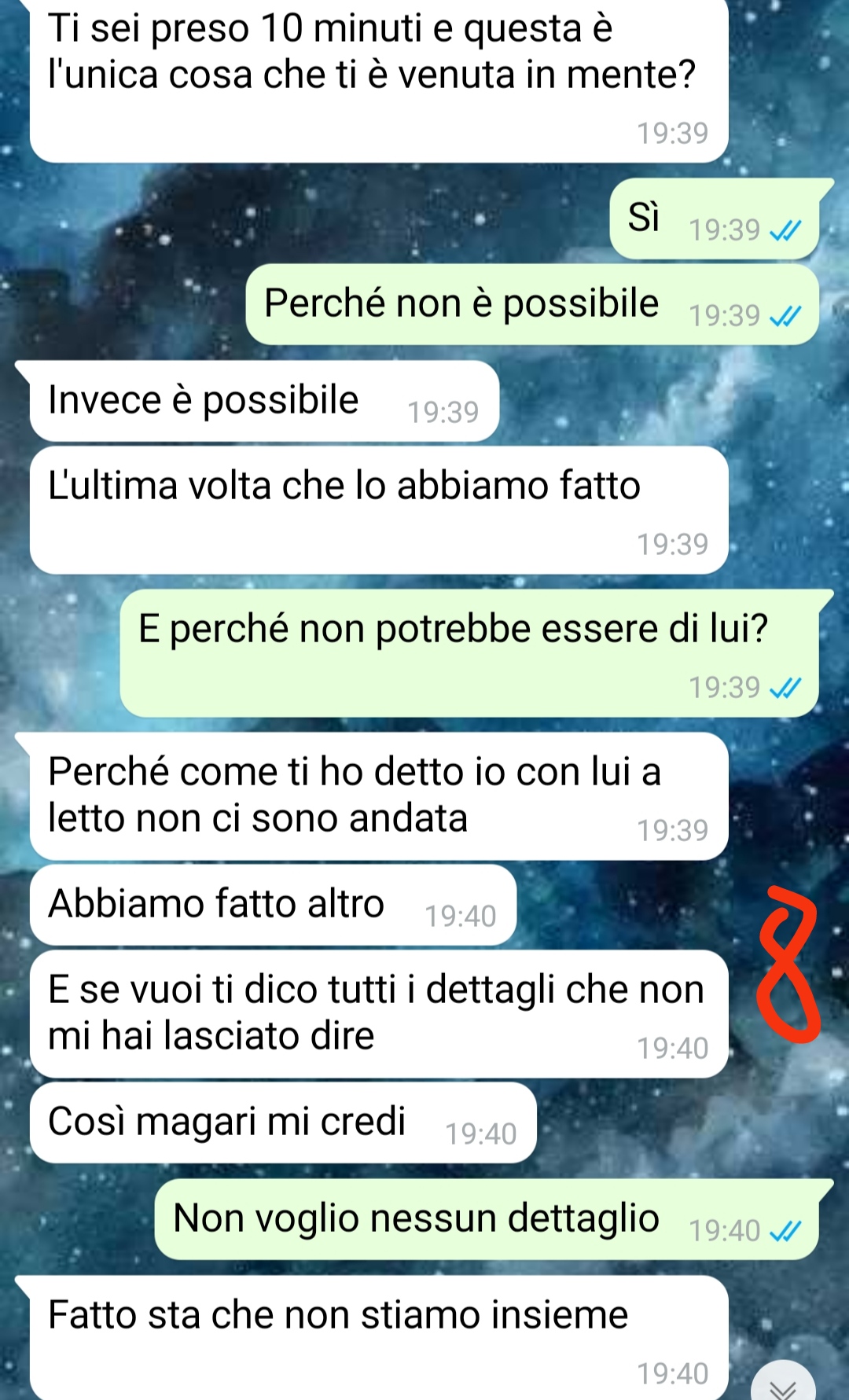The image size is (849, 1400).
Task: Tap the scroll-to-bottom double chevron button
Action: [783, 1383]
